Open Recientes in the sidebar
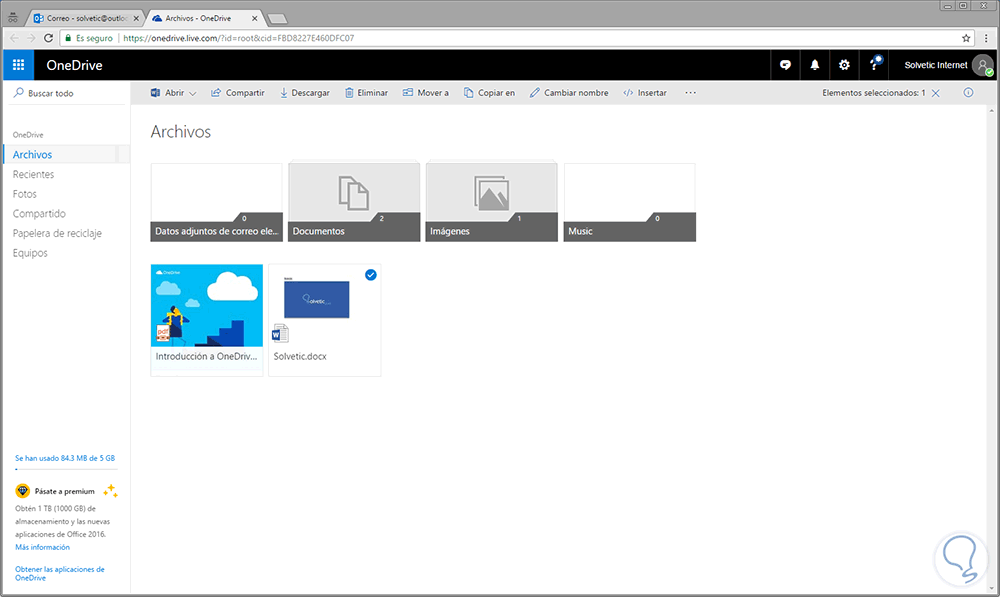The width and height of the screenshot is (1000, 597). (33, 174)
